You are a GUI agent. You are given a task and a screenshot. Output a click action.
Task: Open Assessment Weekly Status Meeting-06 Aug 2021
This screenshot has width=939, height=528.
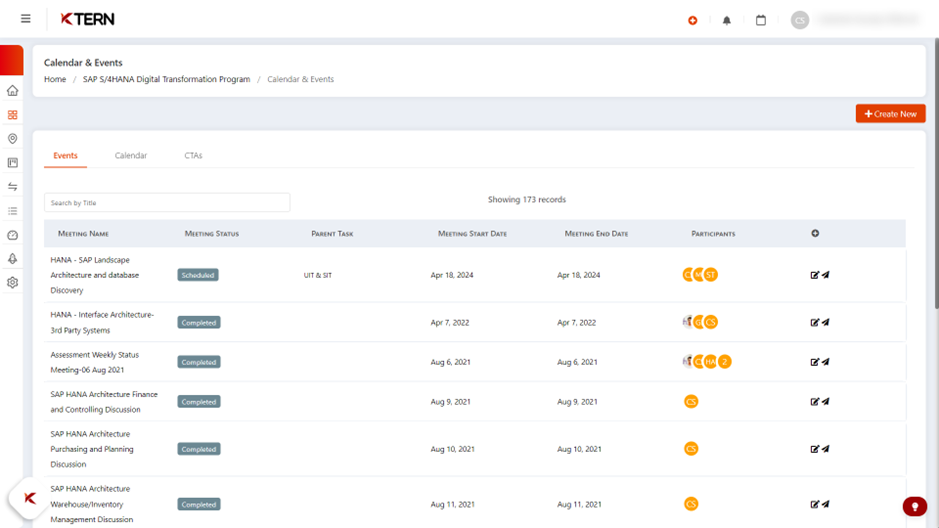[x=95, y=362]
